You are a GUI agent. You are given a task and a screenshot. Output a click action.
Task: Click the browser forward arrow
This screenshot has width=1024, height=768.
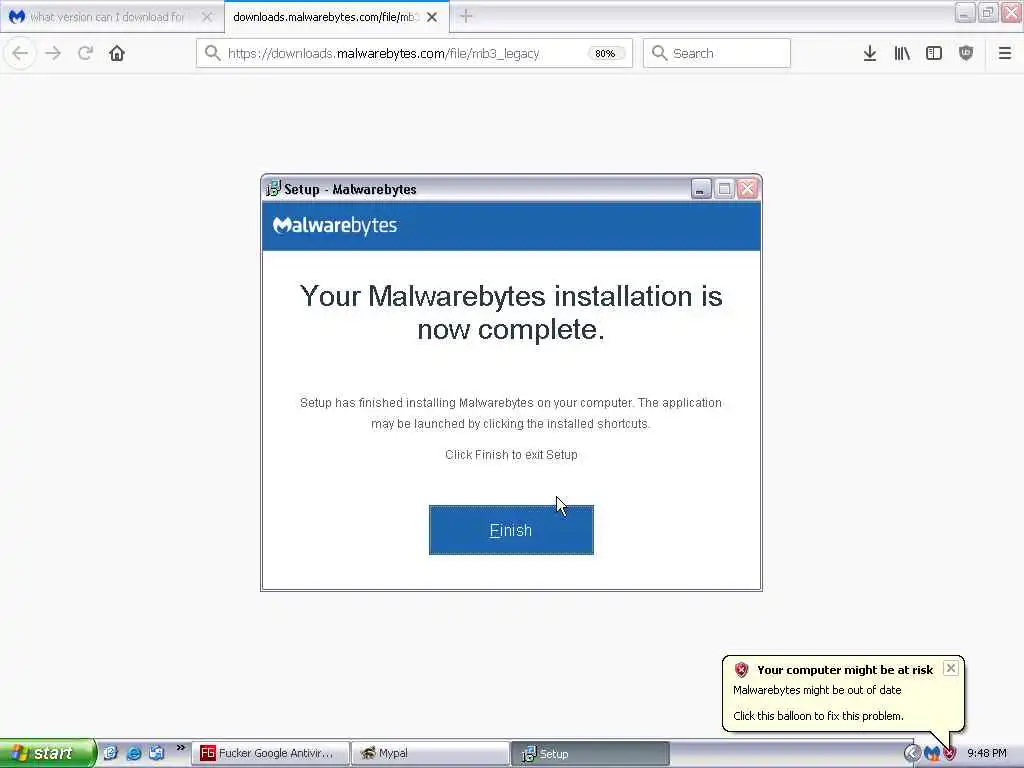54,54
